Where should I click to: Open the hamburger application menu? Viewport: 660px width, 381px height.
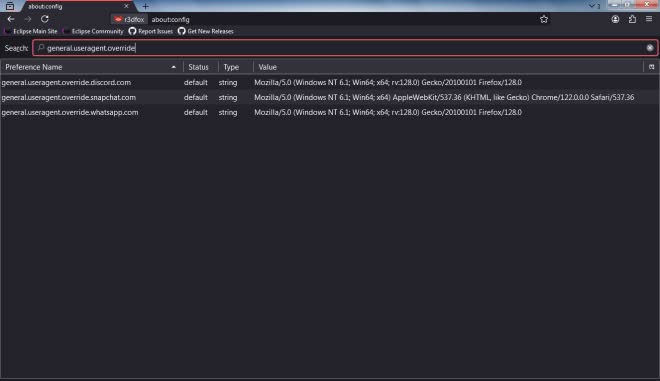pos(649,19)
